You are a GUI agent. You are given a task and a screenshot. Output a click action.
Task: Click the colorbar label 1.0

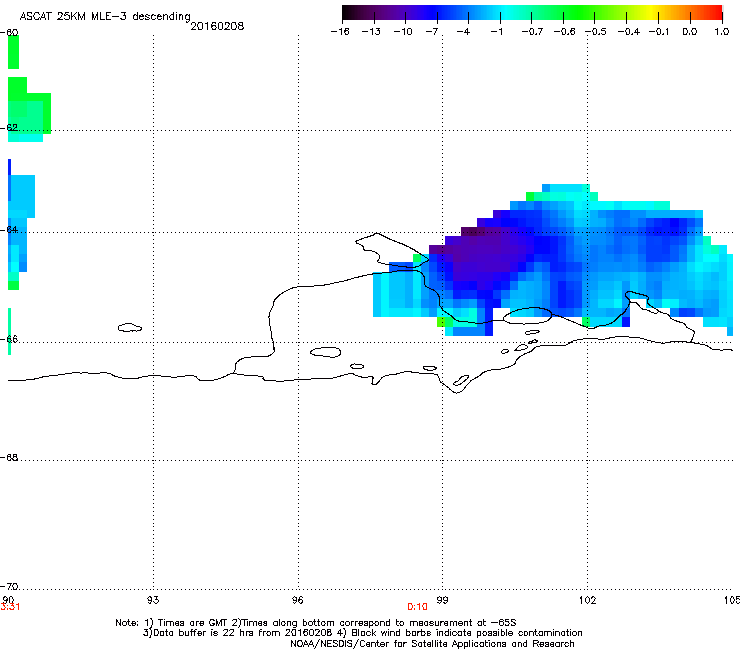coord(722,32)
